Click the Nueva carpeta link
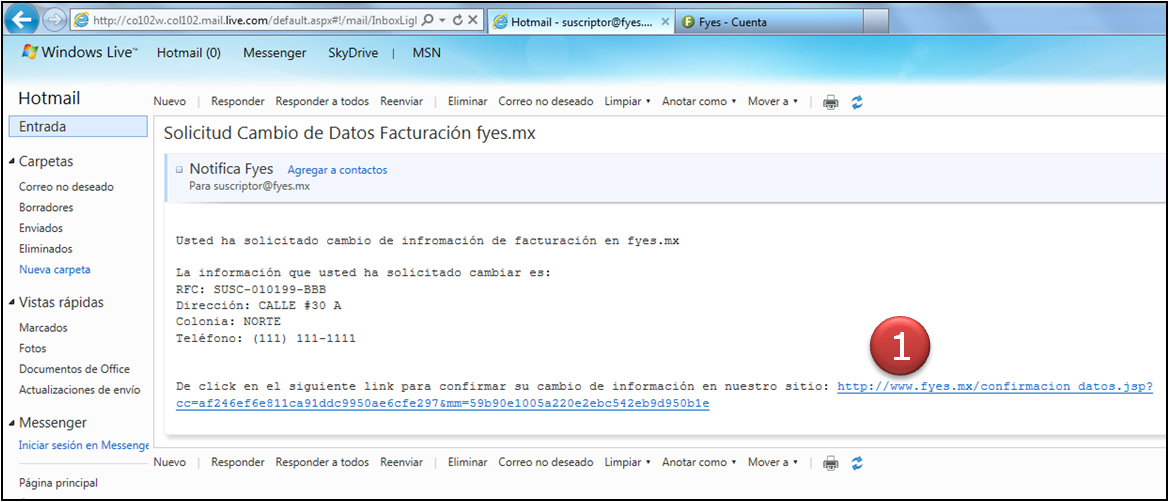 pos(54,270)
